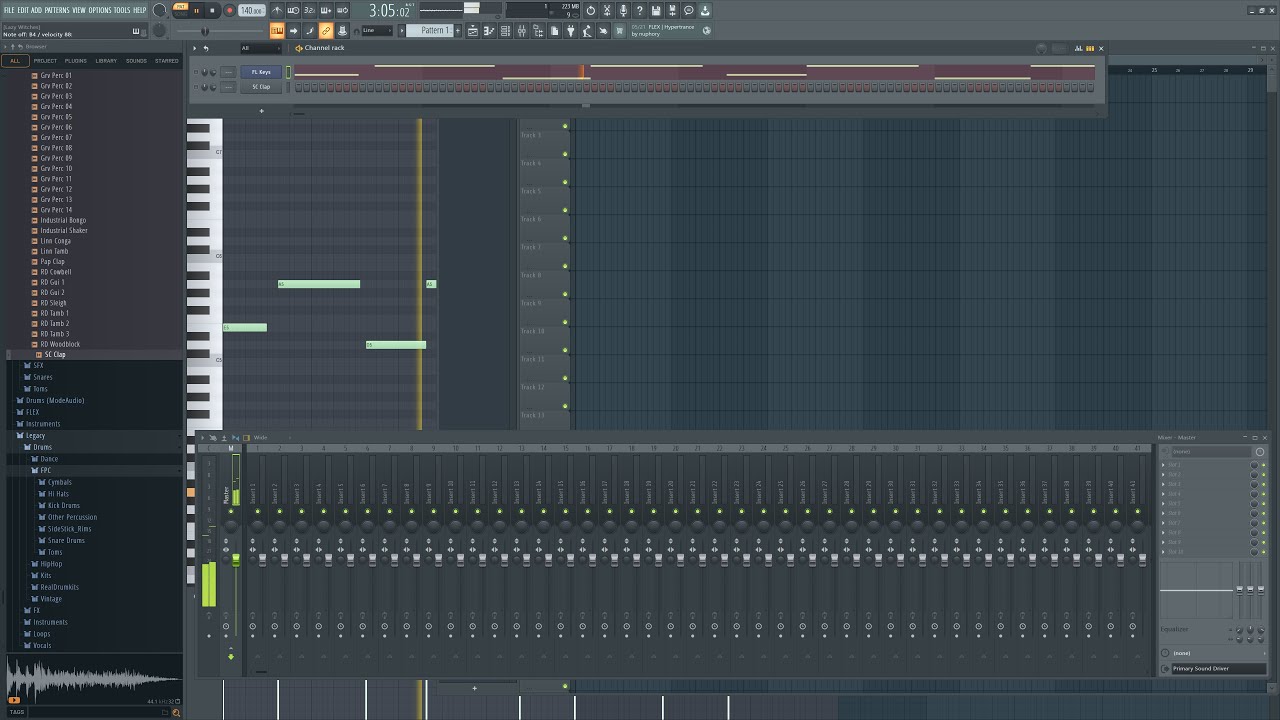Open the Channel rack view icon

tap(505, 31)
